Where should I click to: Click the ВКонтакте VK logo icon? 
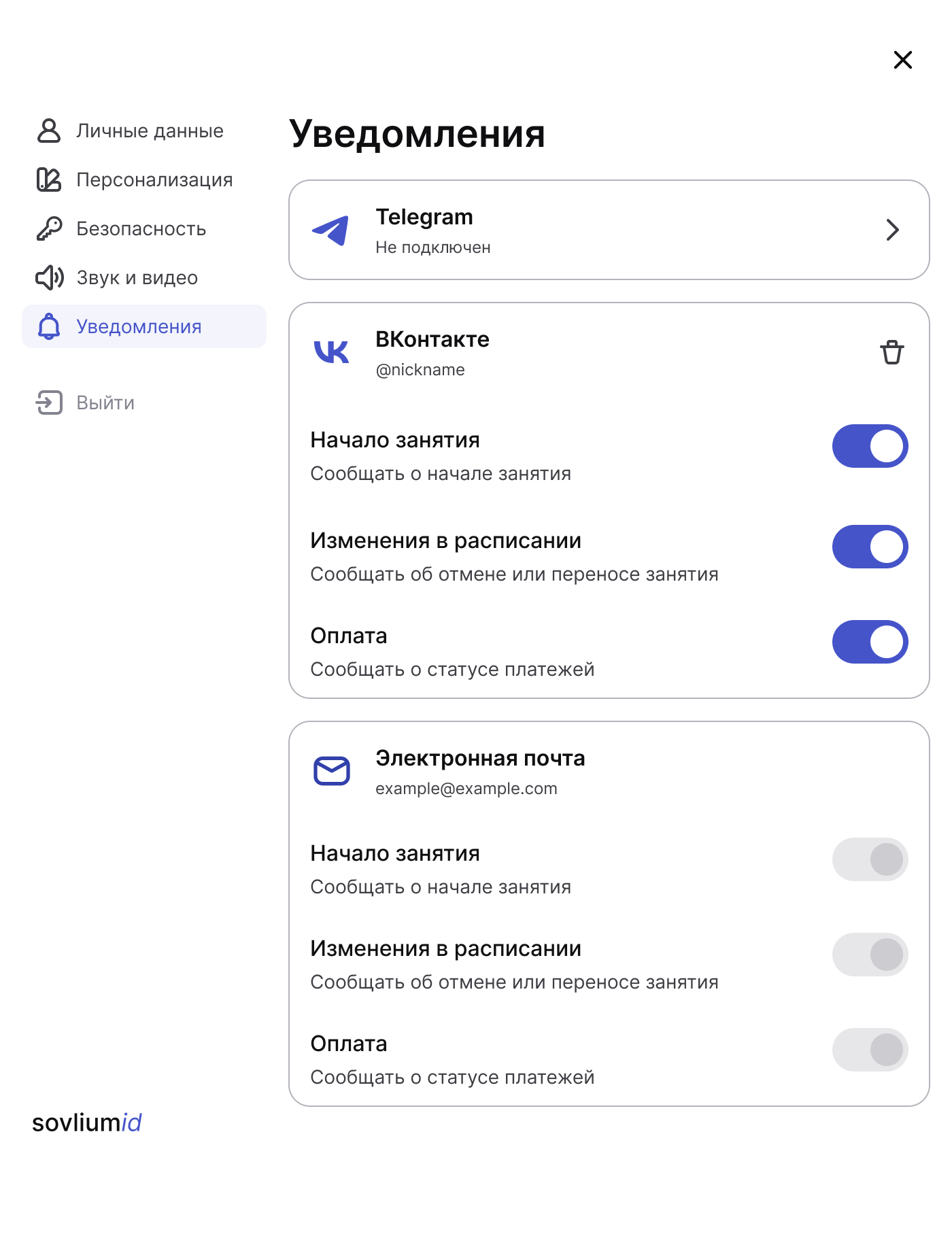[x=331, y=352]
